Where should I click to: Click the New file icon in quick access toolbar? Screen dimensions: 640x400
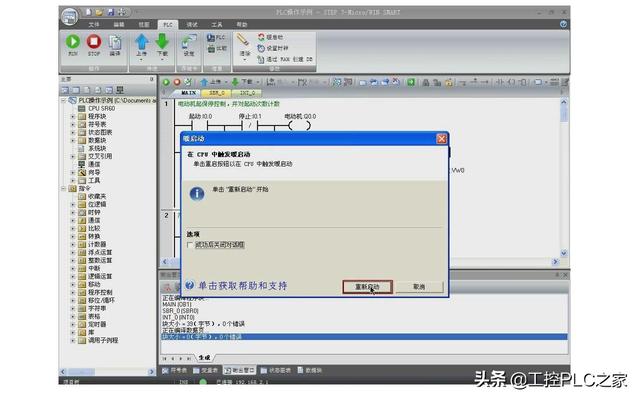click(x=88, y=12)
